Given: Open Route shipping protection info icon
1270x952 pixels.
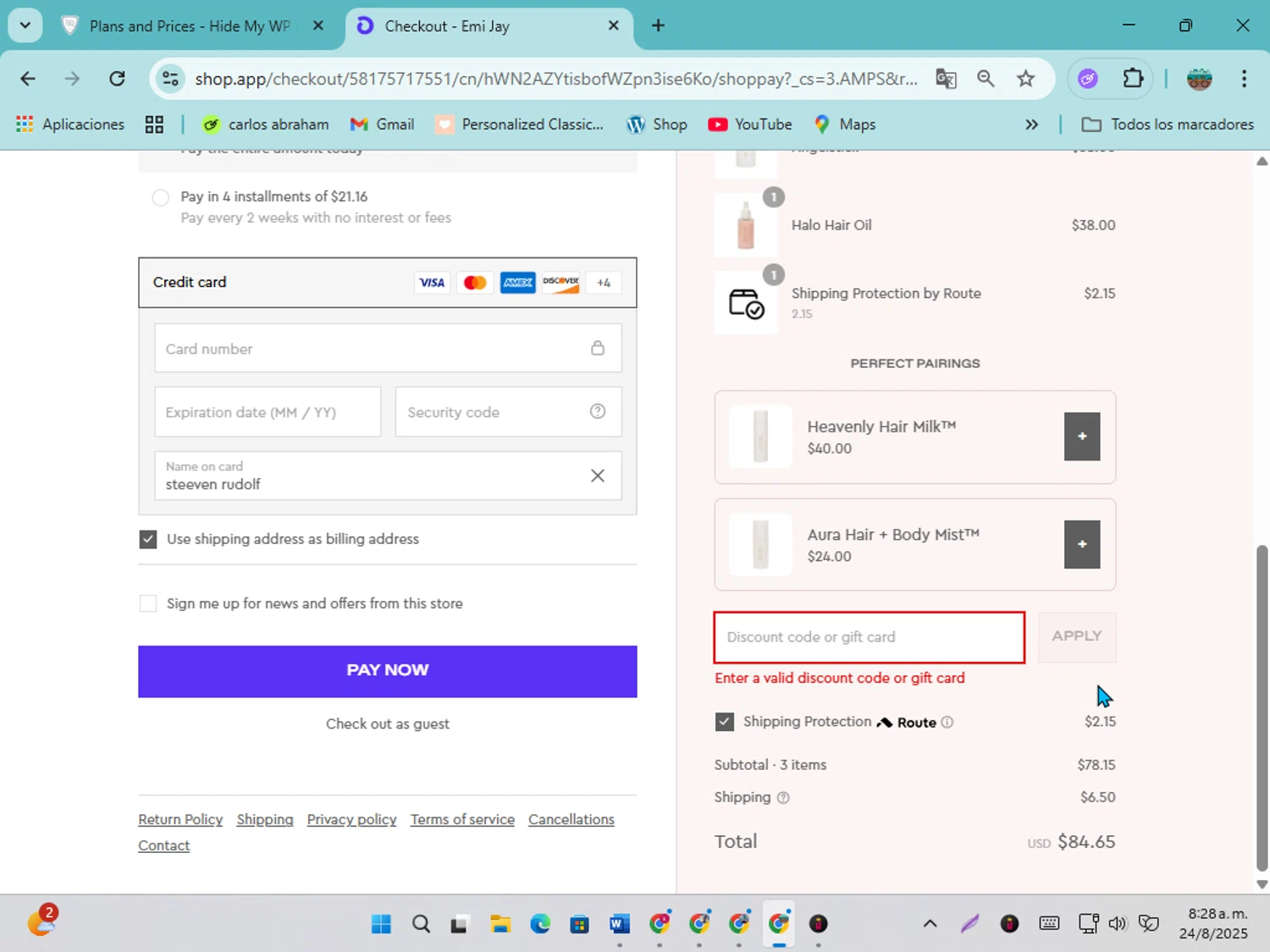Looking at the screenshot, I should [947, 722].
